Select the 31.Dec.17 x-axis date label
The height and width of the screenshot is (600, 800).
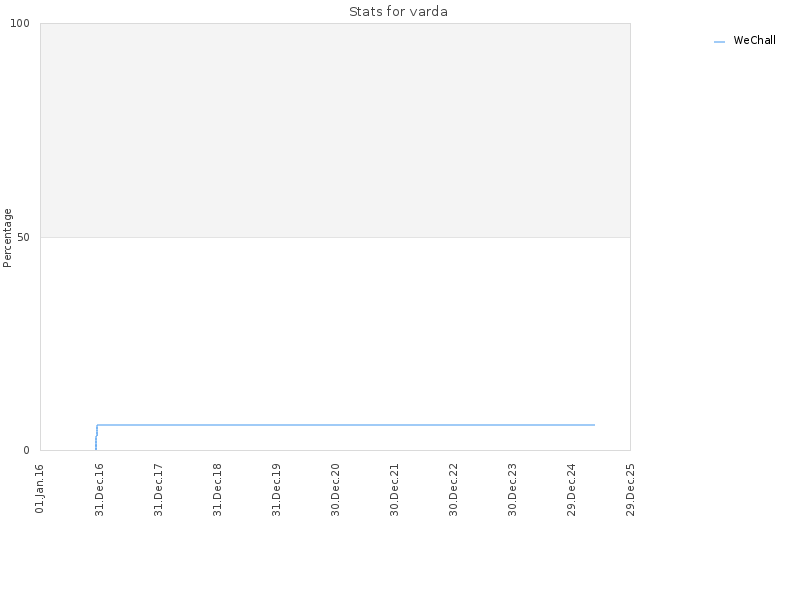159,489
